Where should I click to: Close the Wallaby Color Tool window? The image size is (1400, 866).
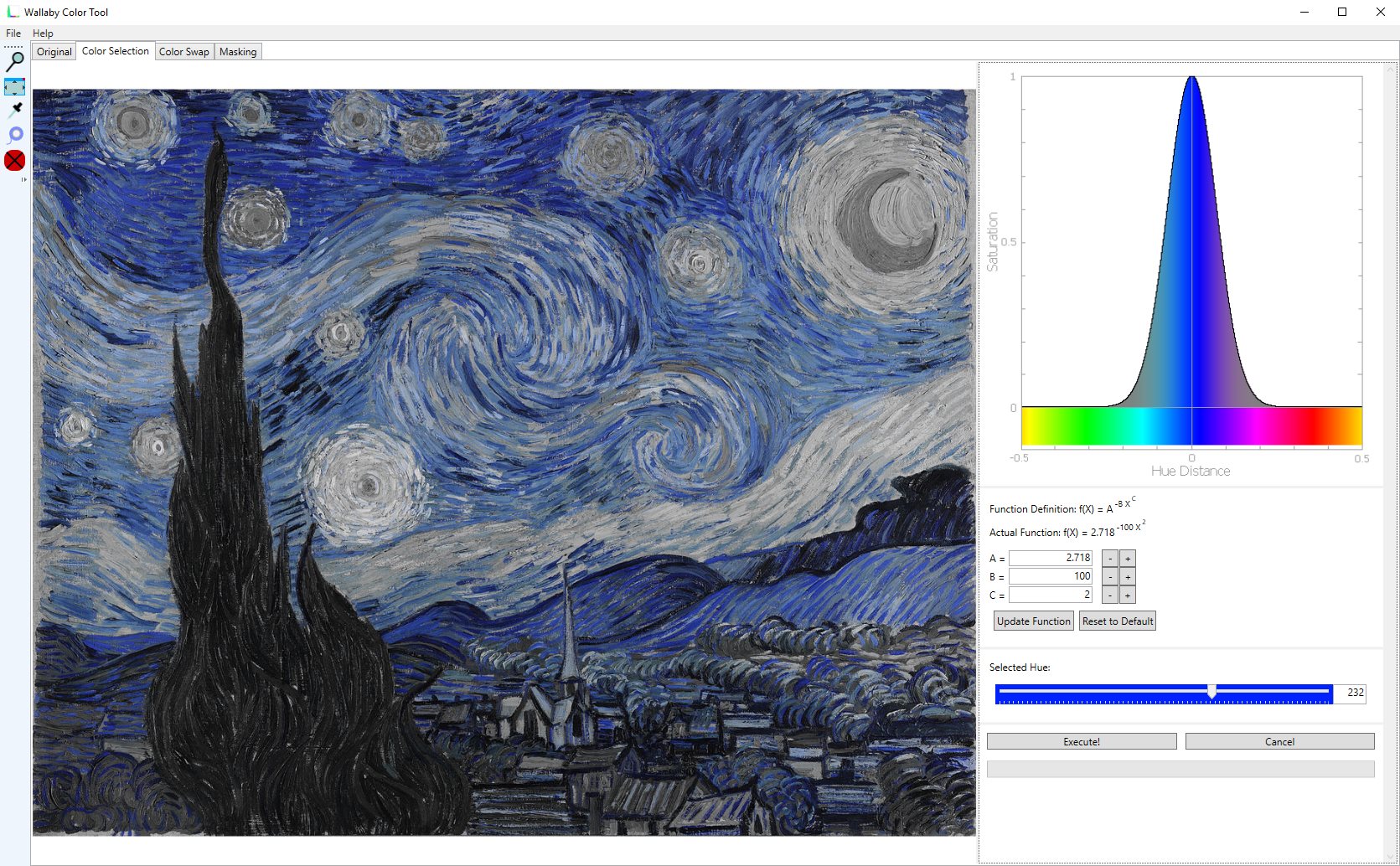(1381, 12)
